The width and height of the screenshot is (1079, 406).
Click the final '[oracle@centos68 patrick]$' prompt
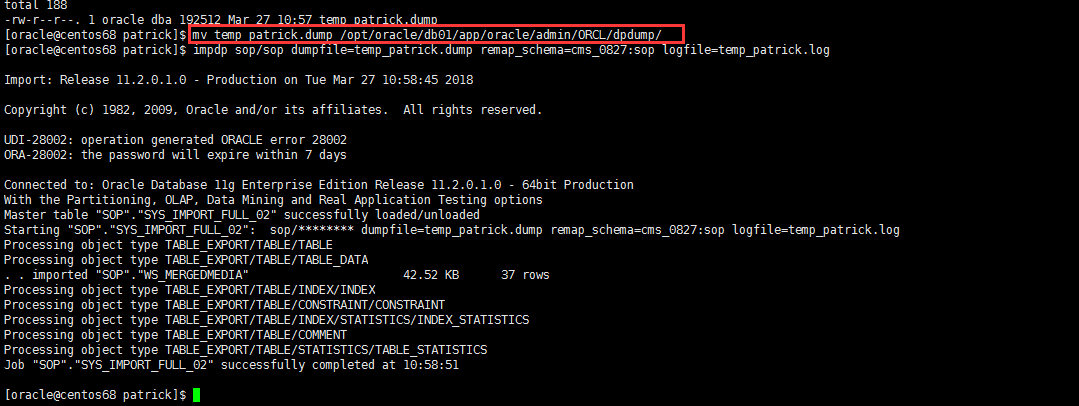pos(95,396)
